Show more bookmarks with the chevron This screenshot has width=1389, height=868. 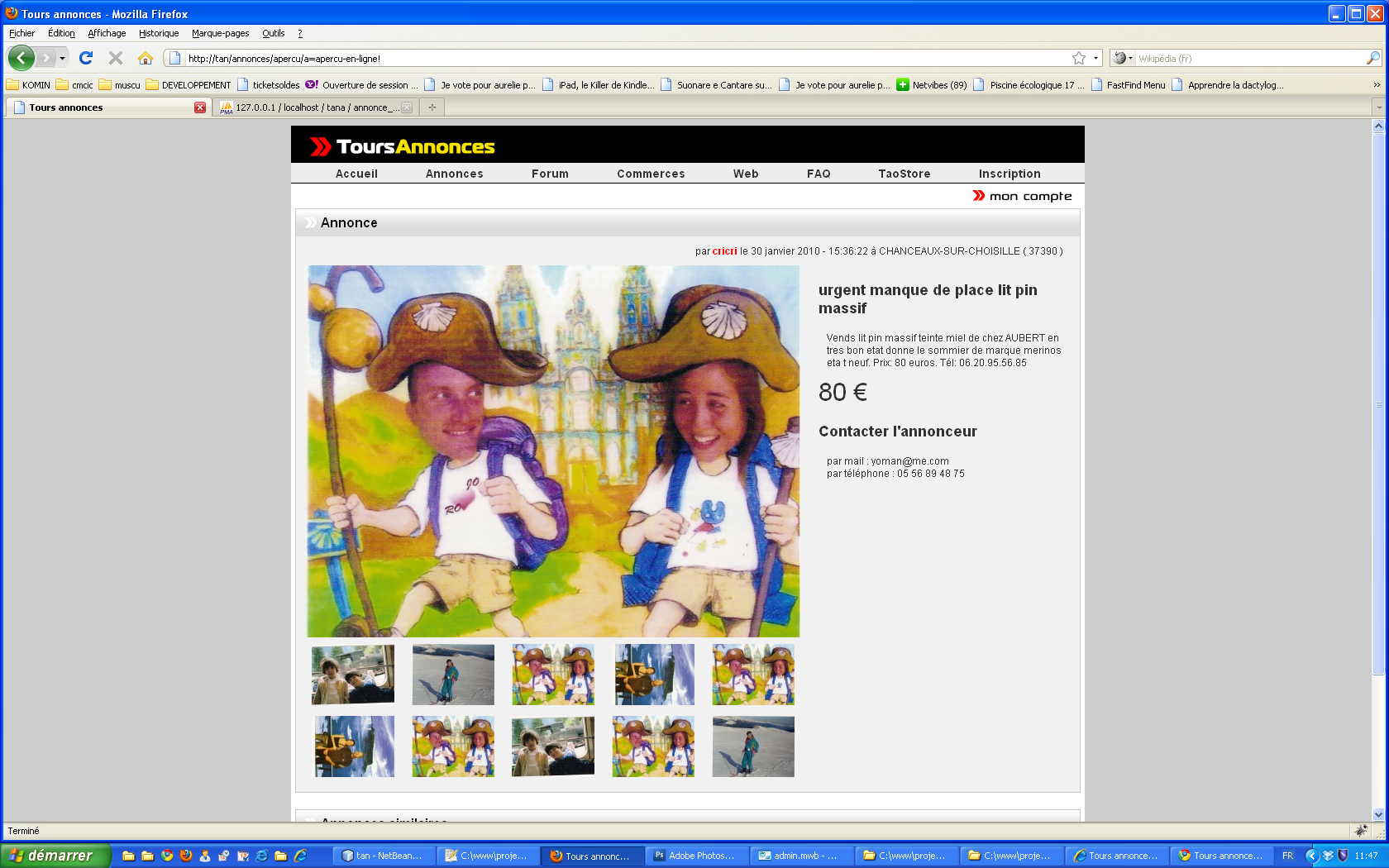pyautogui.click(x=1377, y=84)
